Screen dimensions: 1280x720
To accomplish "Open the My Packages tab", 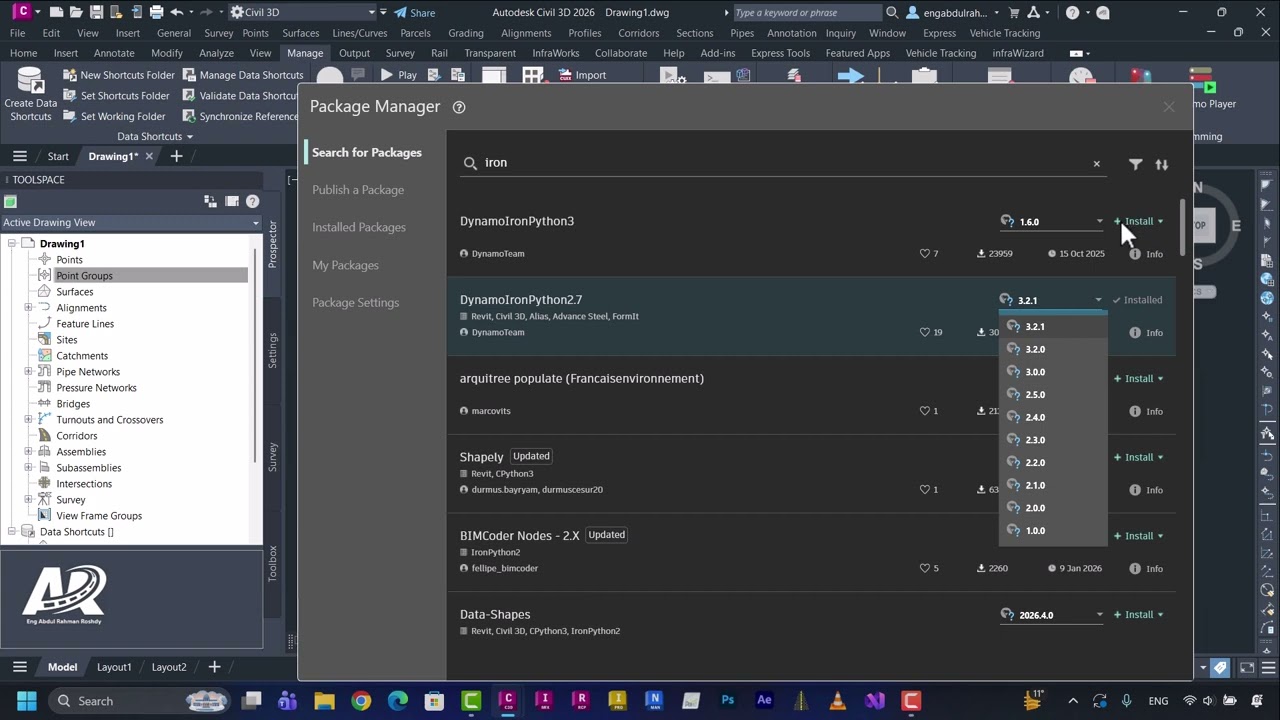I will 345,265.
